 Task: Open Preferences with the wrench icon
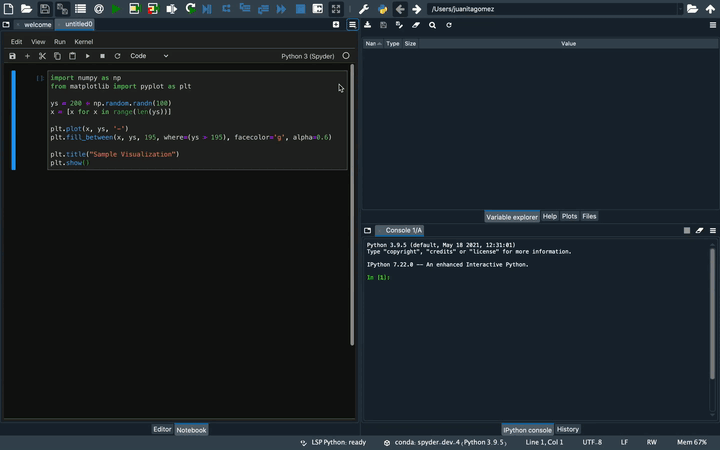point(364,9)
